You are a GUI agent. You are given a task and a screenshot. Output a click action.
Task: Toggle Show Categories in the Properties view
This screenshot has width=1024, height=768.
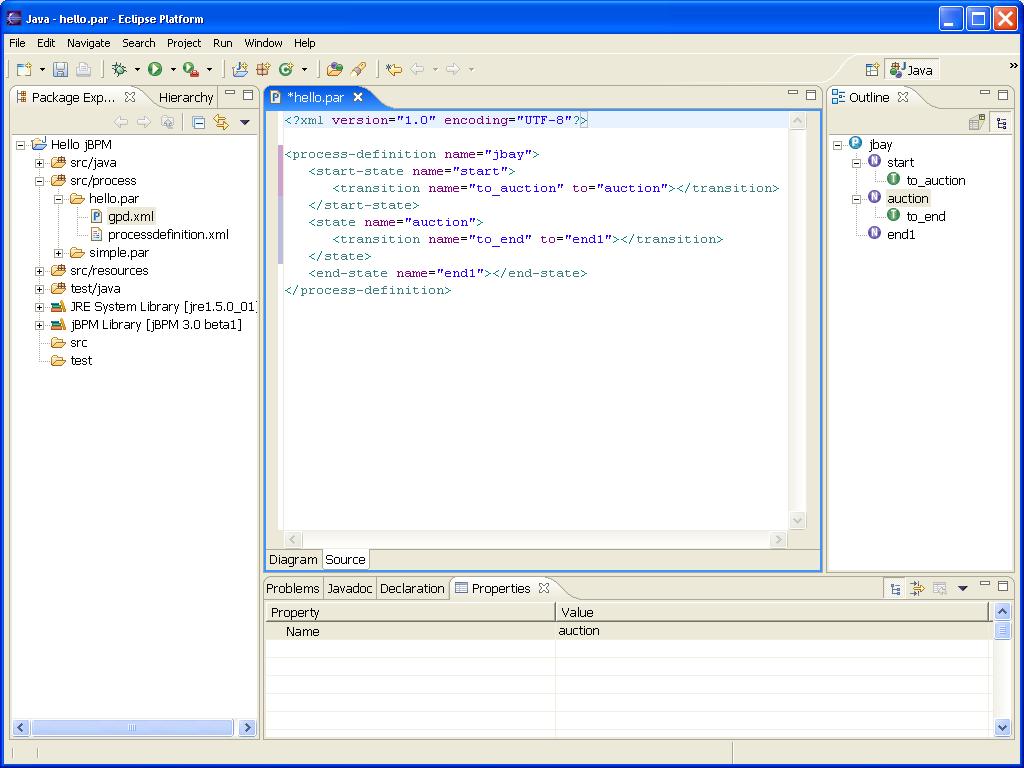(x=895, y=589)
